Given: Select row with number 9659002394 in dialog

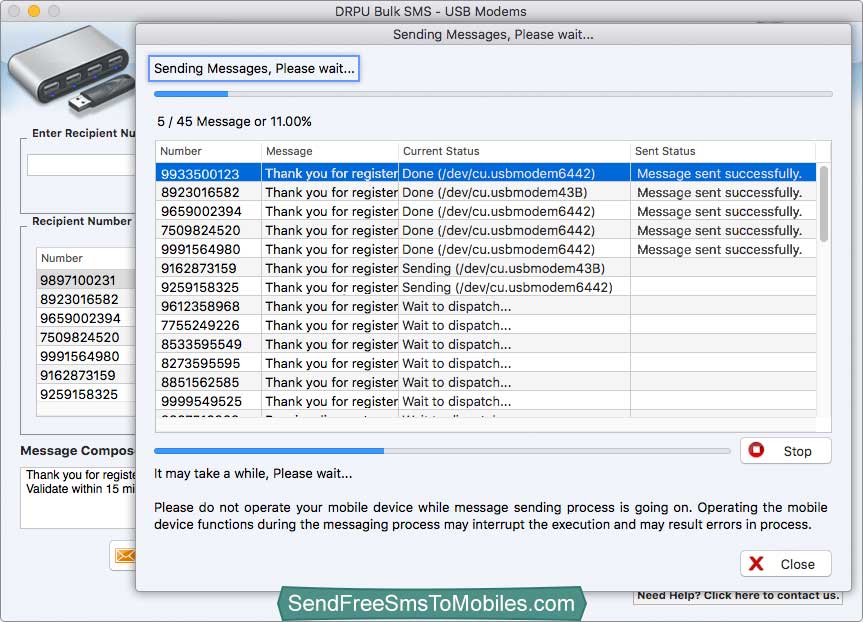Looking at the screenshot, I should 485,211.
